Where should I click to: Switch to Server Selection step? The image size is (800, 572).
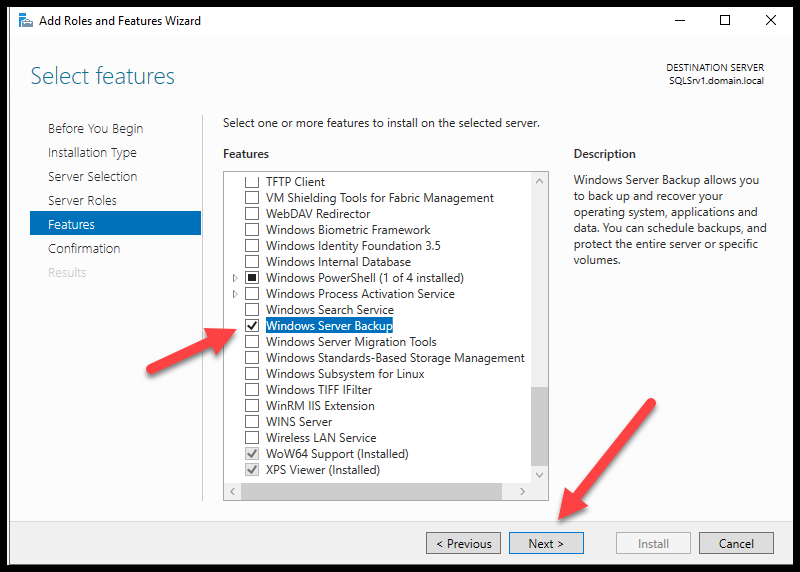[x=92, y=177]
